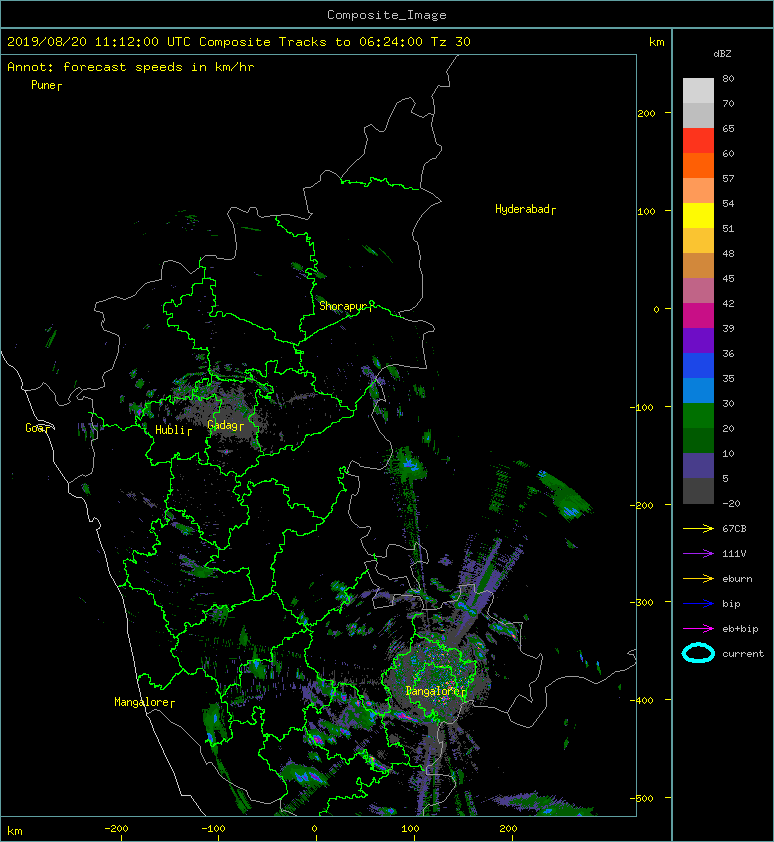
Task: Click the magenta 42 dBZ color swatch
Action: click(698, 316)
